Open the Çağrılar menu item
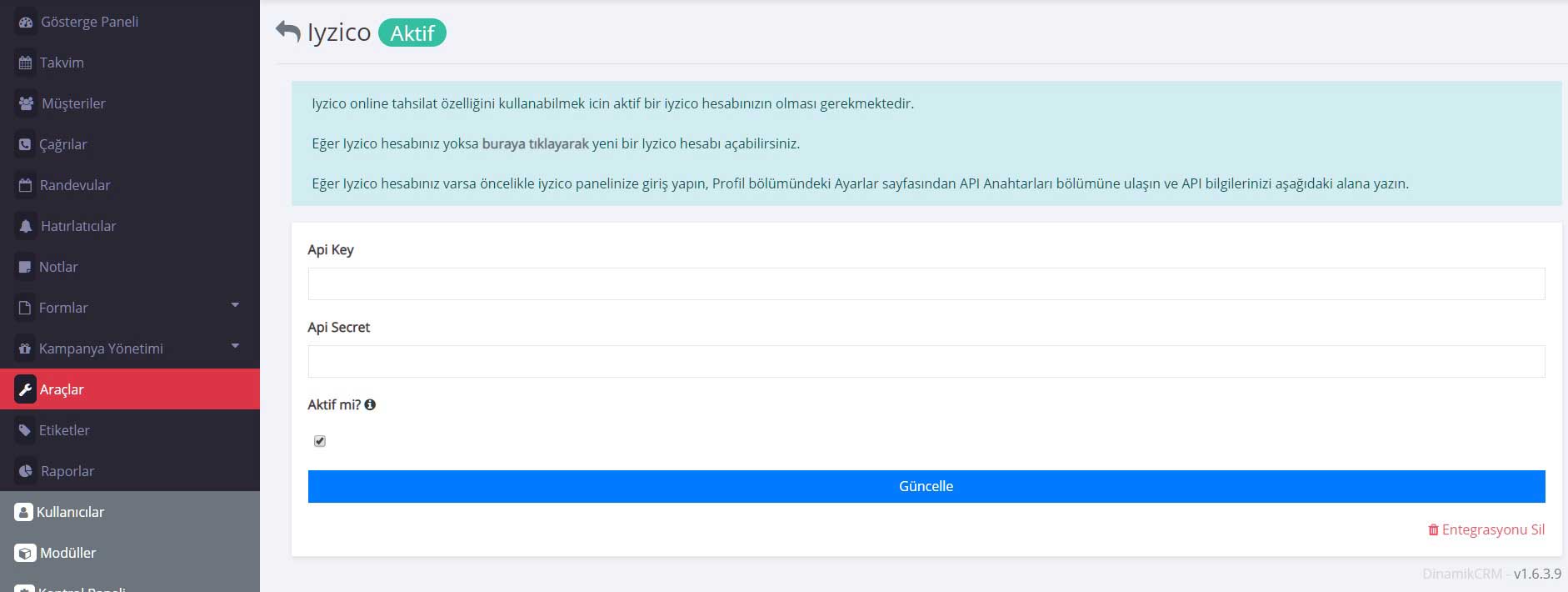 point(130,144)
